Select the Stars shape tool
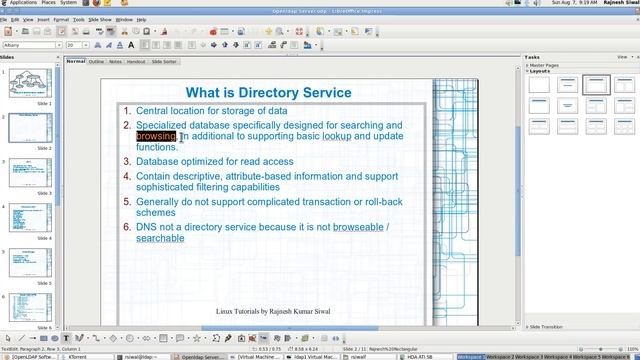Viewport: 640px width, 360px height. click(x=197, y=338)
